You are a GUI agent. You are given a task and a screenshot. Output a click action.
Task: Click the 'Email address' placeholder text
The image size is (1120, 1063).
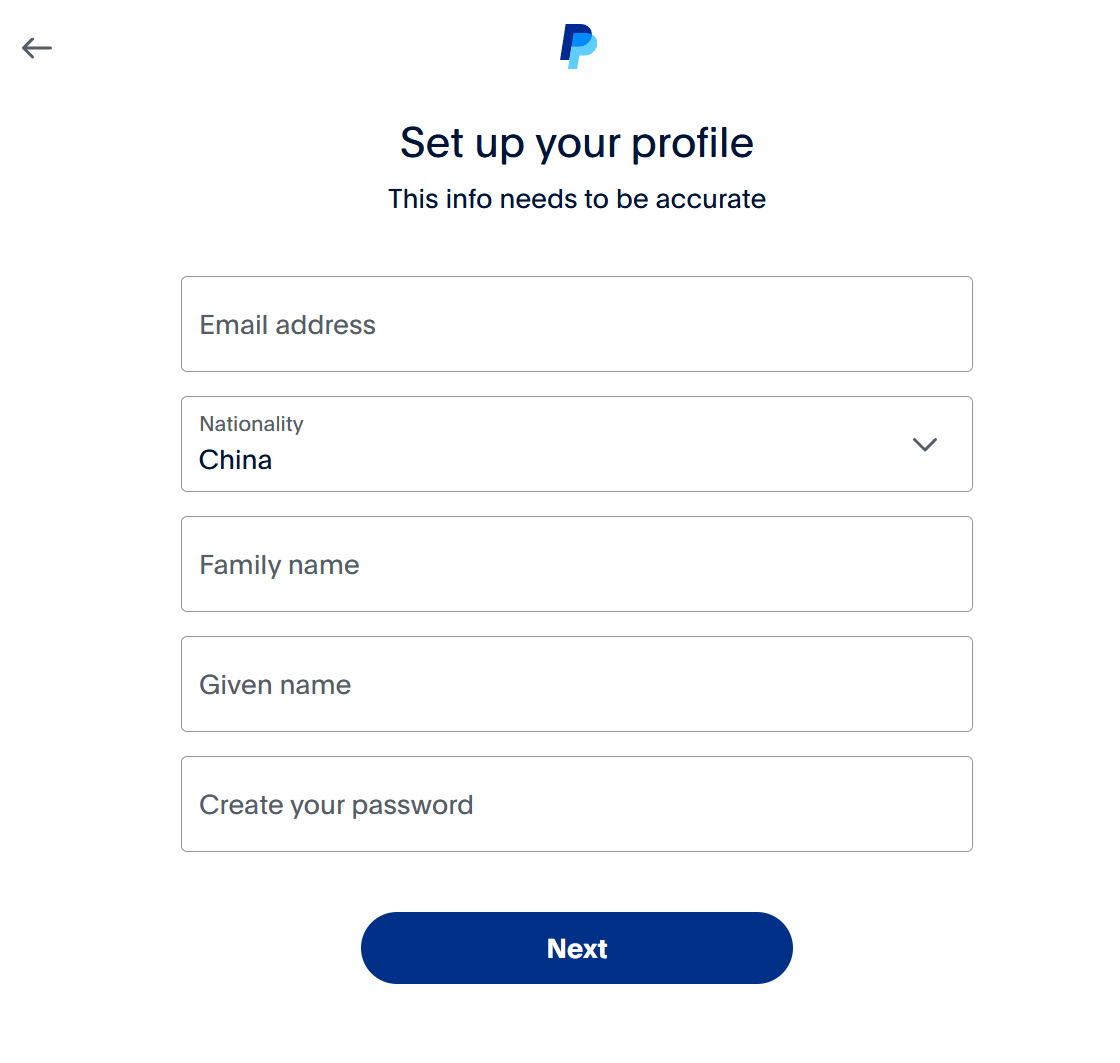pyautogui.click(x=288, y=325)
